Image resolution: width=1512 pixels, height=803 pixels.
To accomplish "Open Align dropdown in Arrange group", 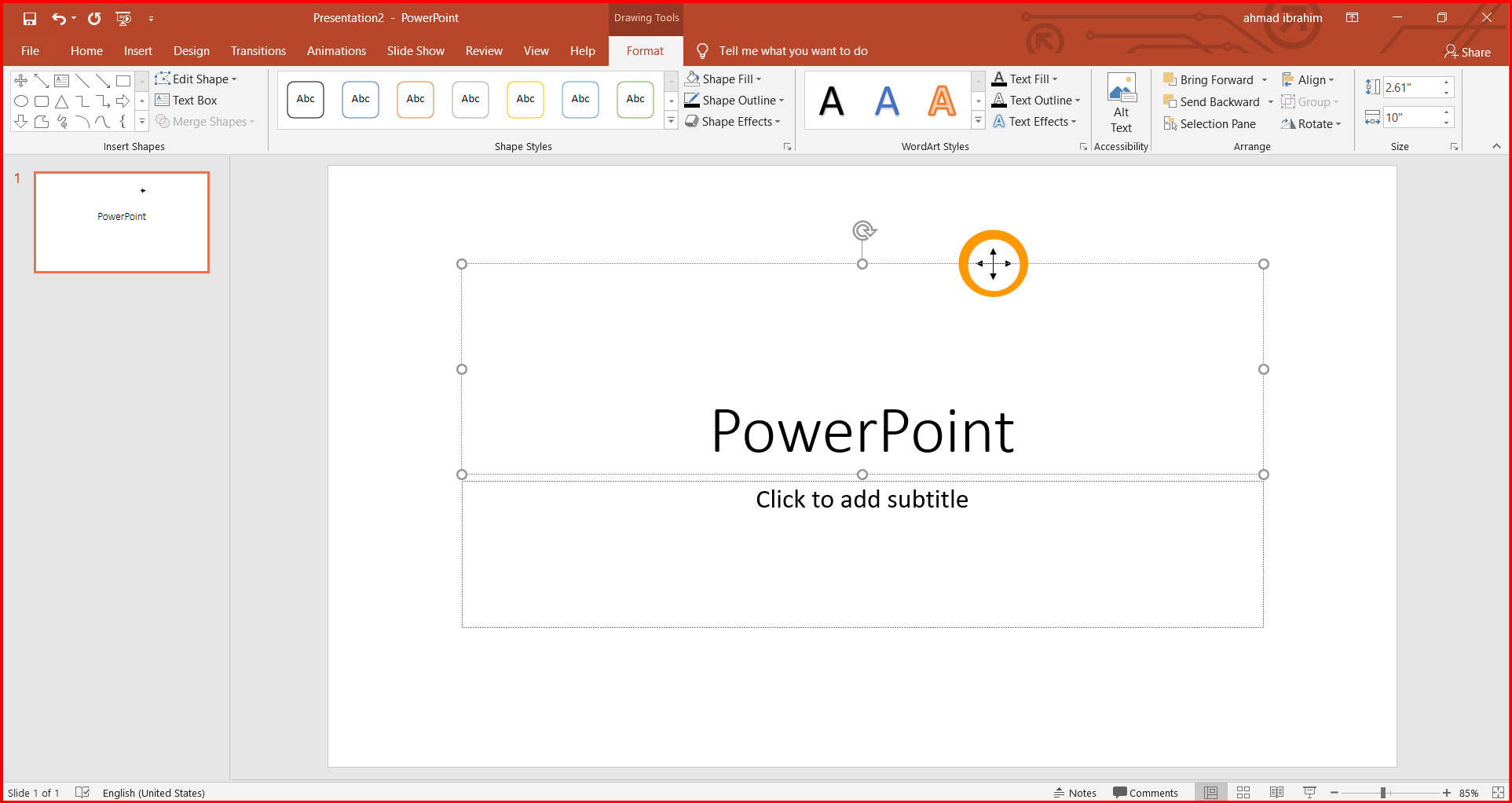I will (x=1308, y=80).
